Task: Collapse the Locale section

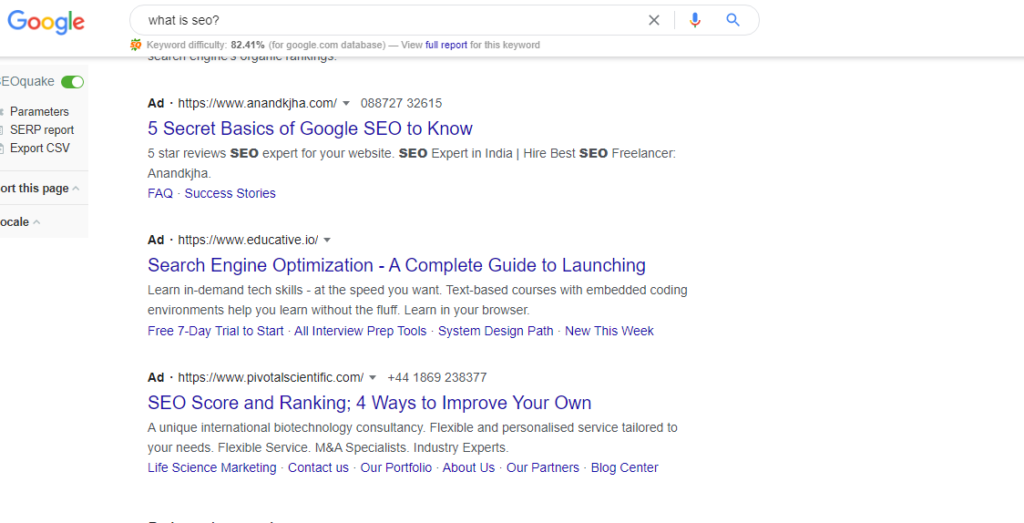Action: pyautogui.click(x=37, y=222)
